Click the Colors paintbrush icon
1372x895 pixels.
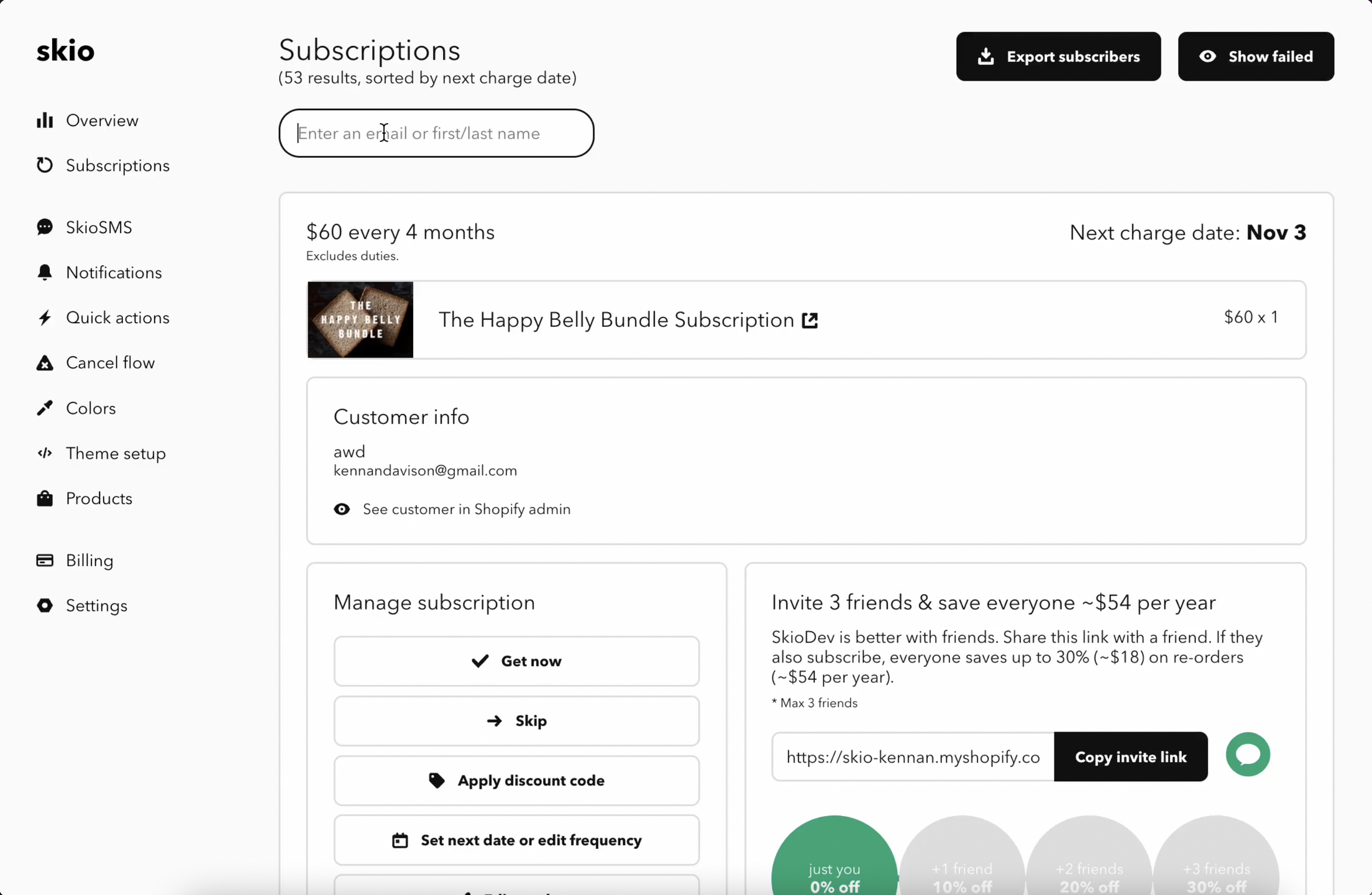[45, 408]
